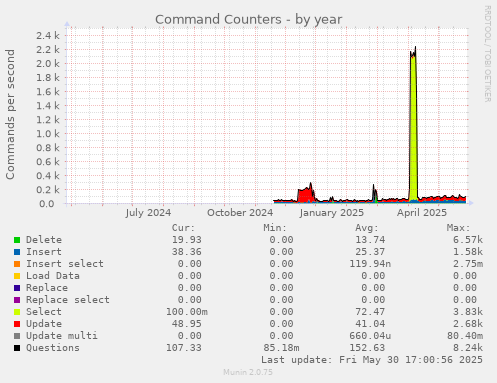The height and width of the screenshot is (383, 497).
Task: Click the orange Insert select swatch
Action: (17, 264)
